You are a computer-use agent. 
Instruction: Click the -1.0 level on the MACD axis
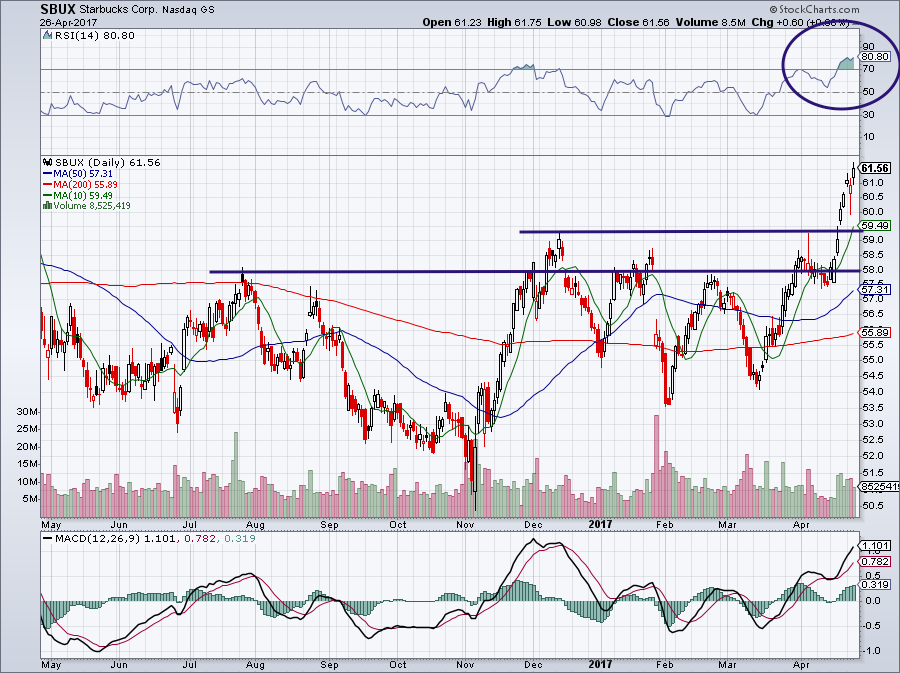click(870, 651)
